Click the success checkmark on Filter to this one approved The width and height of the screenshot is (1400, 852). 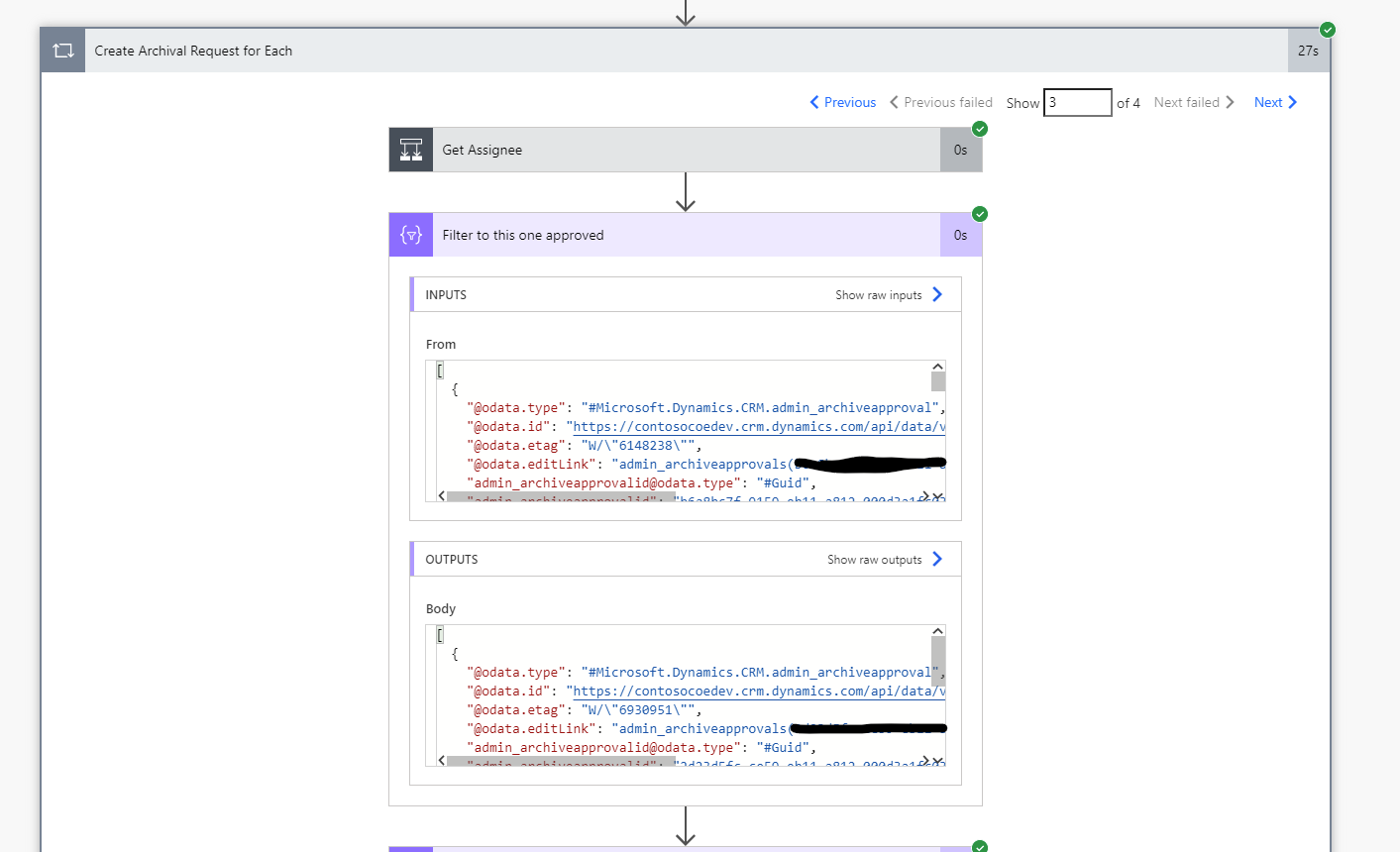[979, 213]
